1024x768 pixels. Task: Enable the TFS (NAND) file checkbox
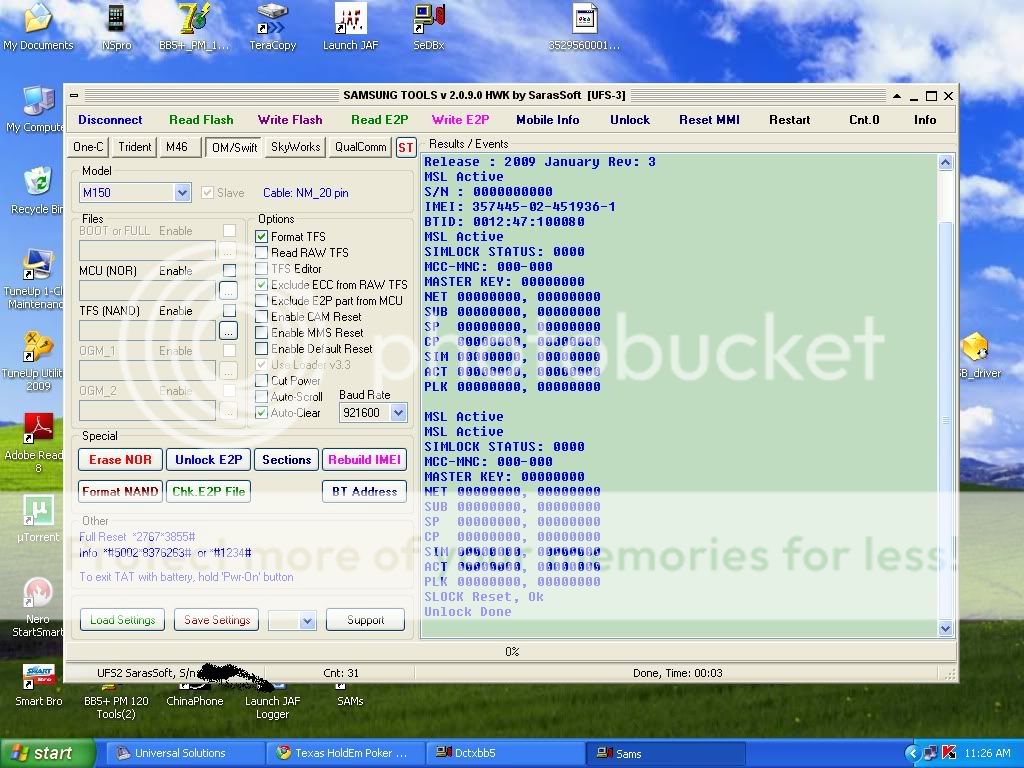(x=229, y=311)
